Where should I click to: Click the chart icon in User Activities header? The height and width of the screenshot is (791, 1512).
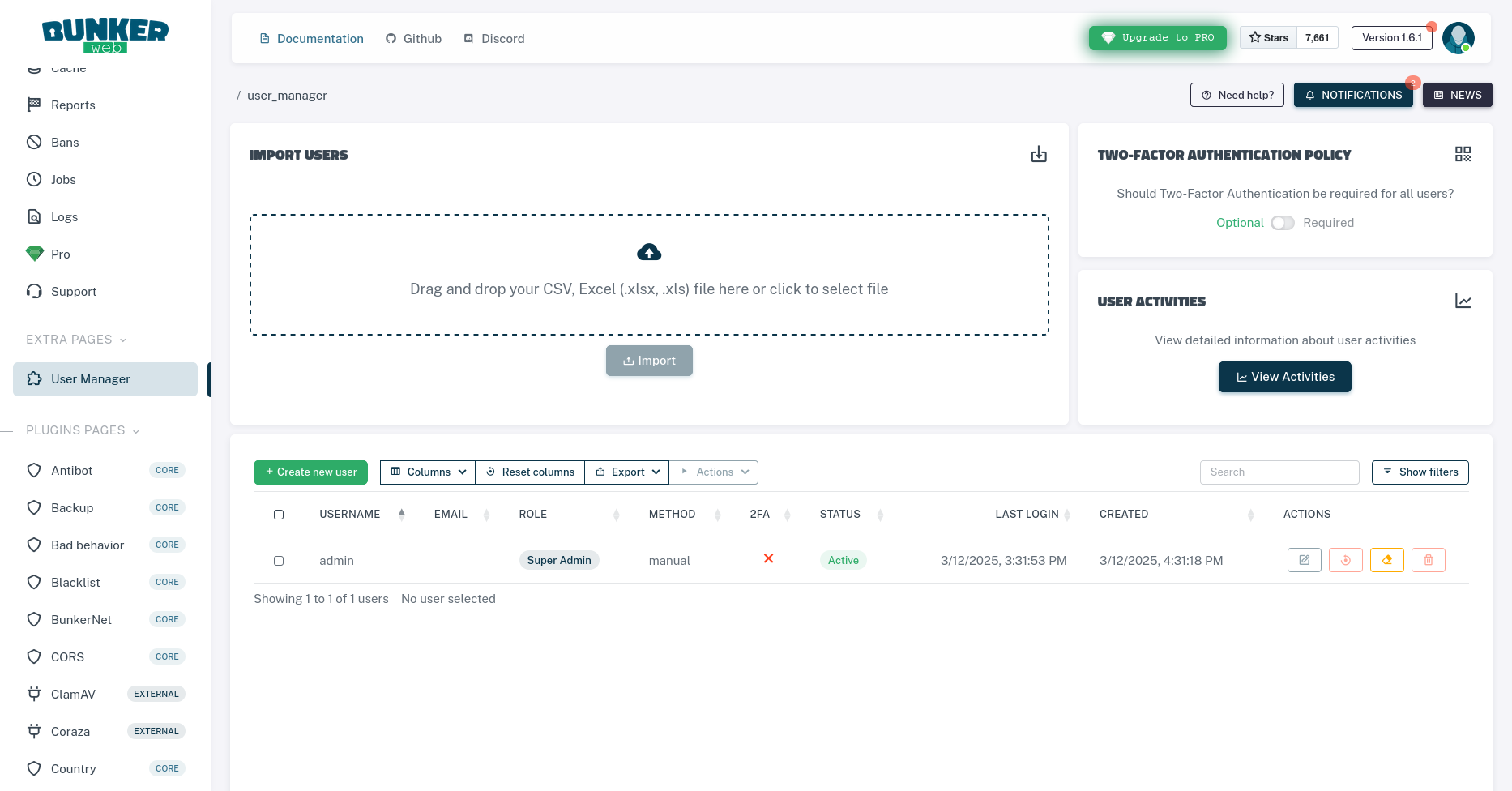1463,301
